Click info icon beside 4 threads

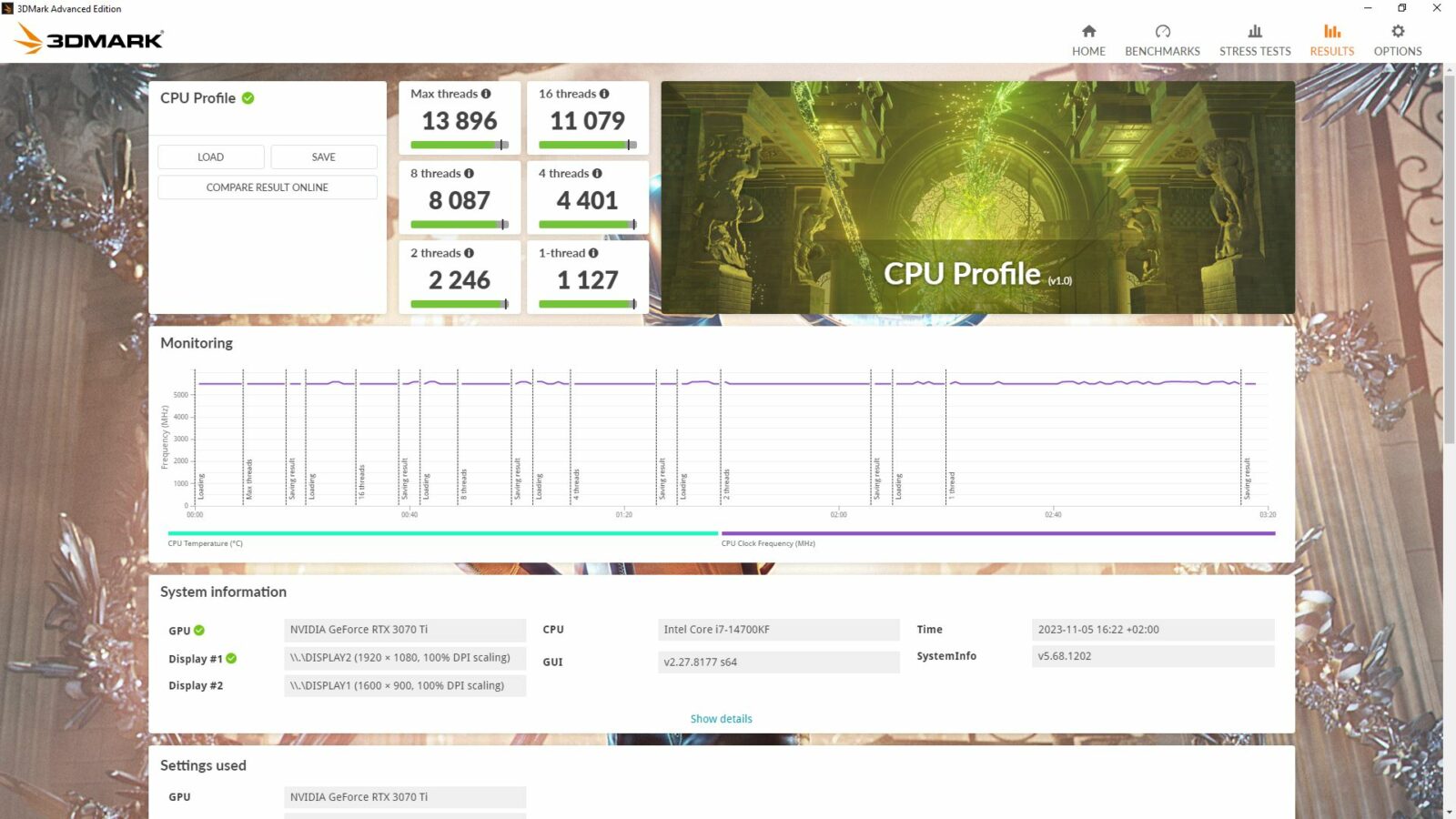[597, 174]
